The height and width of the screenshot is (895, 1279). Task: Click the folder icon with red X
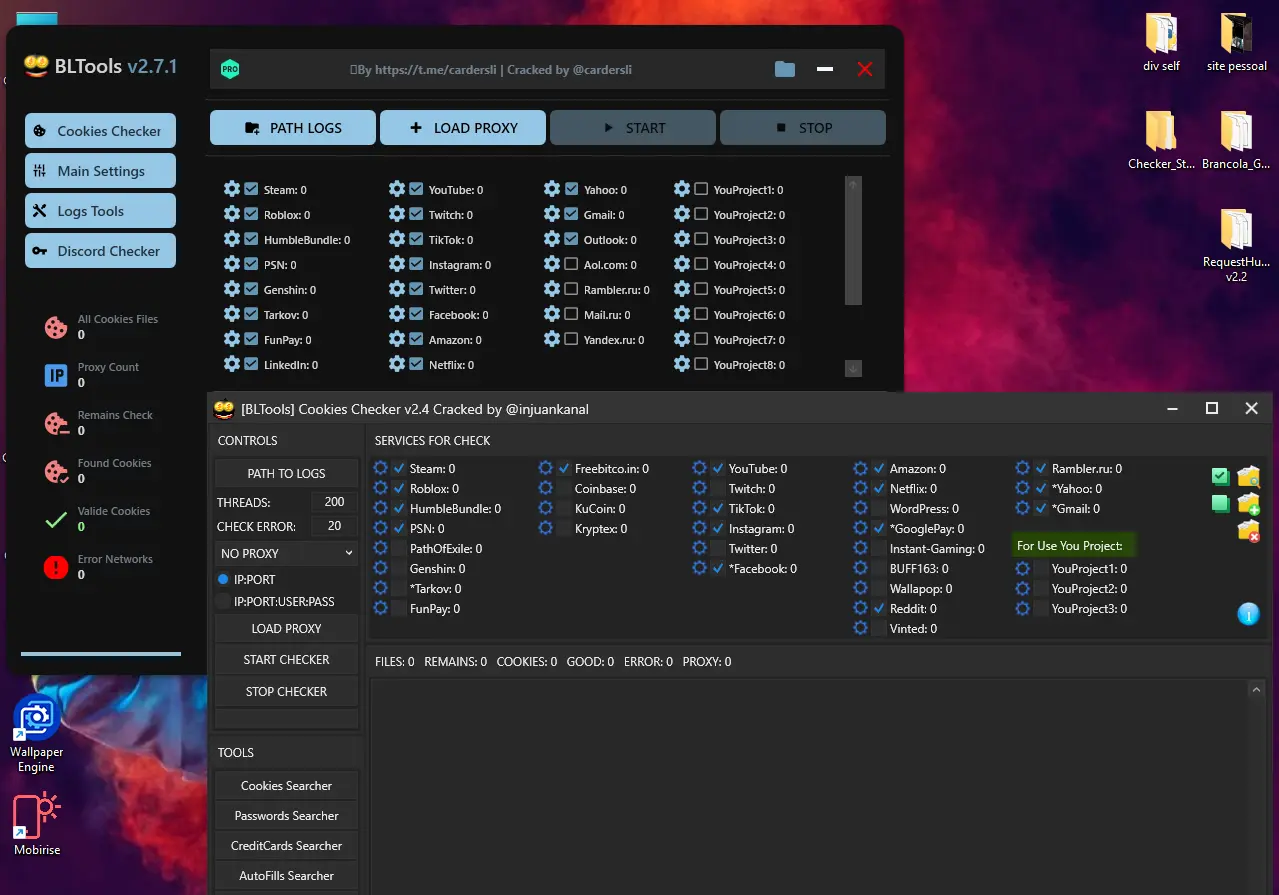pyautogui.click(x=1248, y=531)
